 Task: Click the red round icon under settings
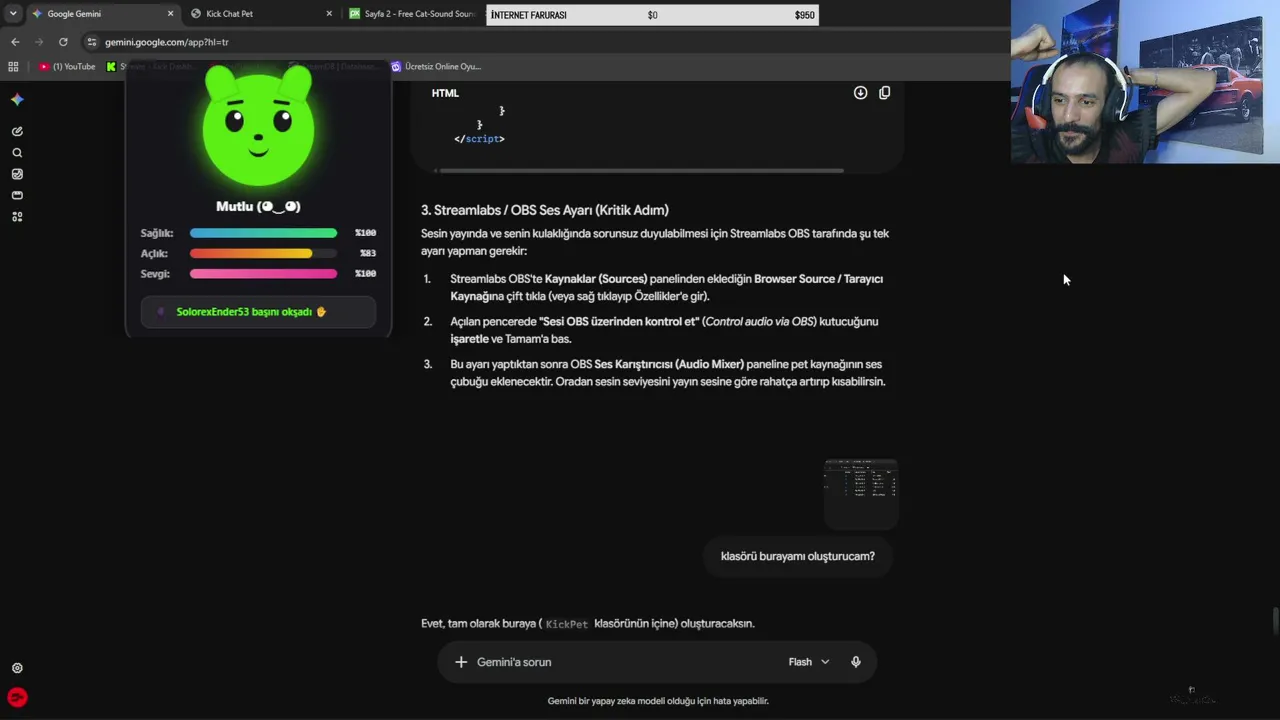17,697
